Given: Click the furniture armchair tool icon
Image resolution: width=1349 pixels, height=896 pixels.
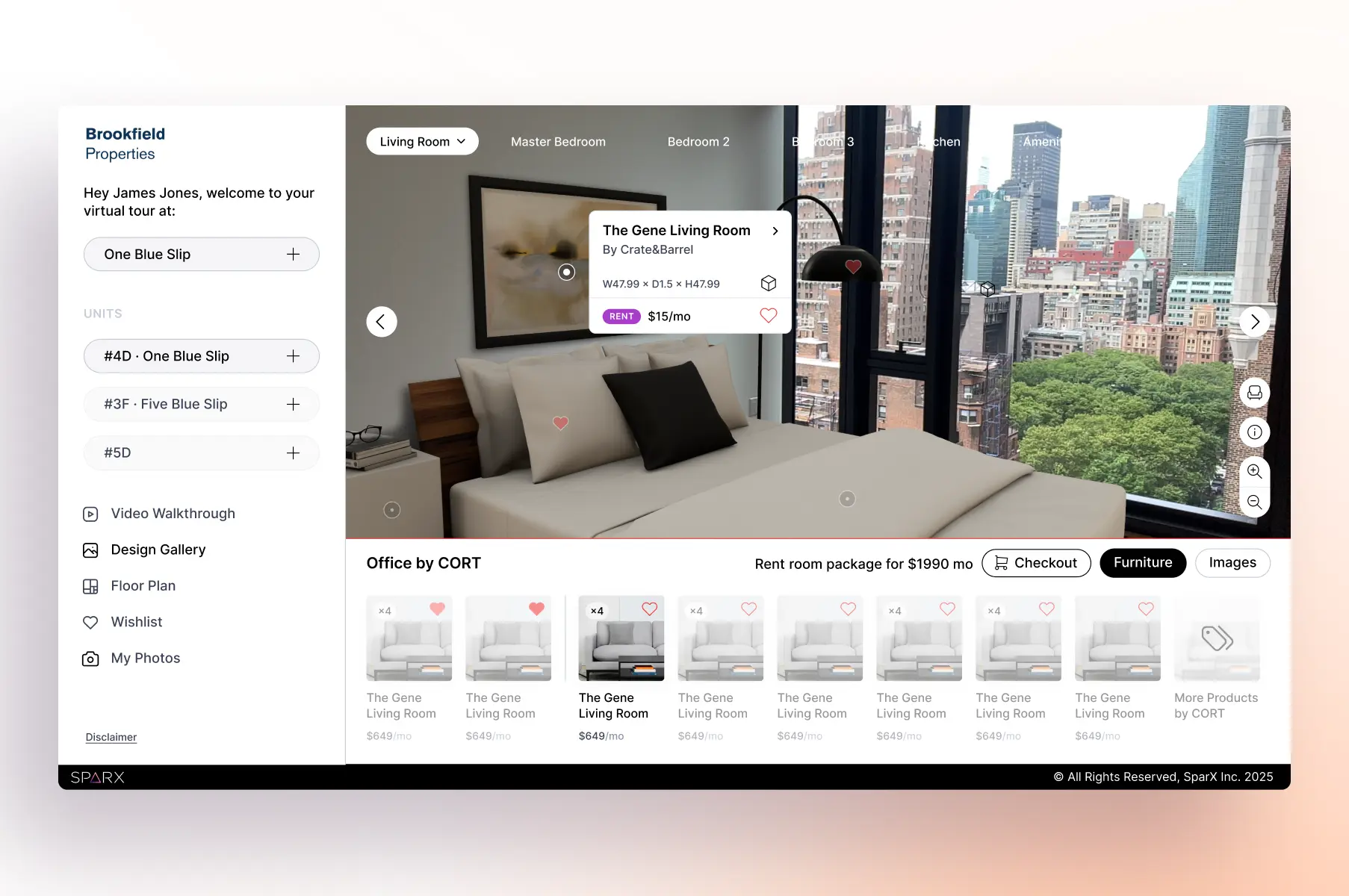Looking at the screenshot, I should click(1255, 393).
